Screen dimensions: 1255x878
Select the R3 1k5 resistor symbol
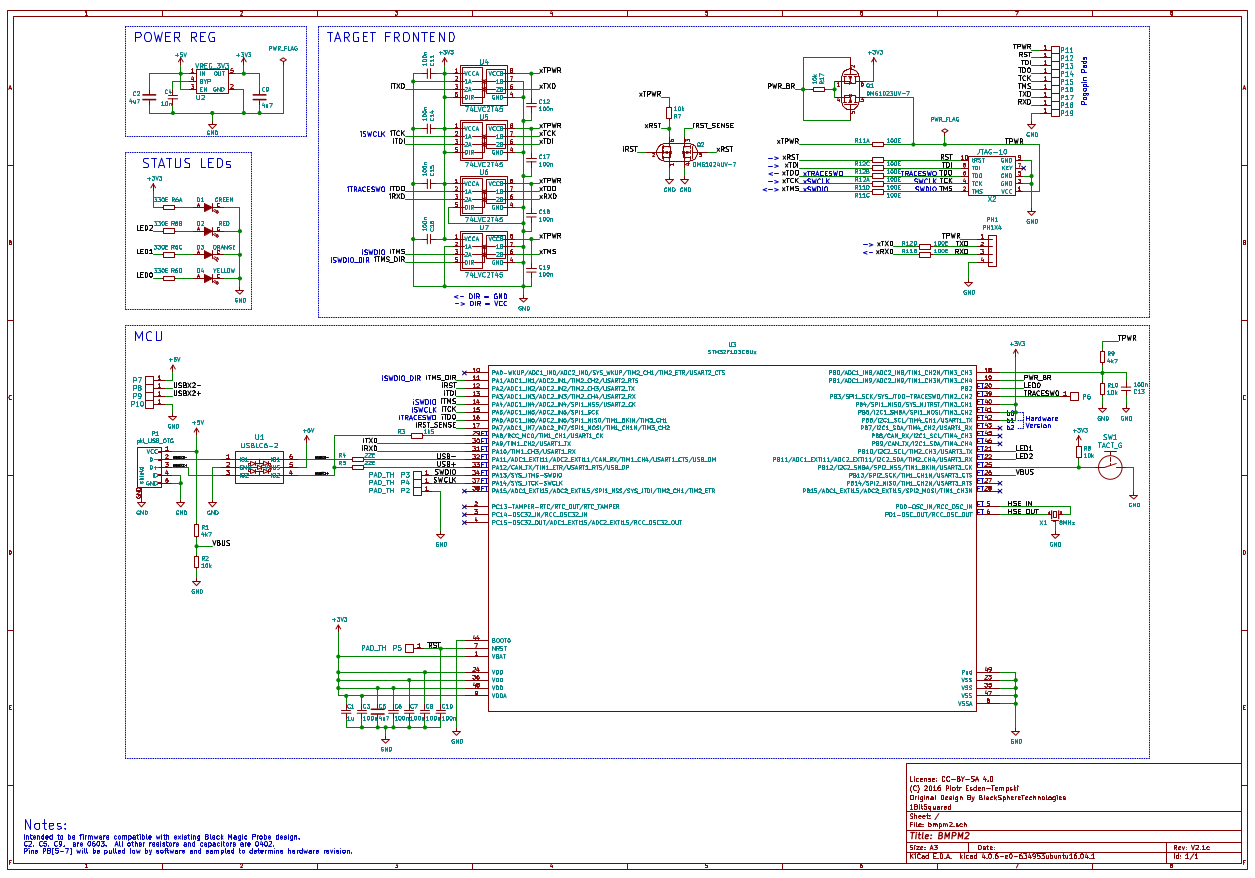tap(416, 436)
